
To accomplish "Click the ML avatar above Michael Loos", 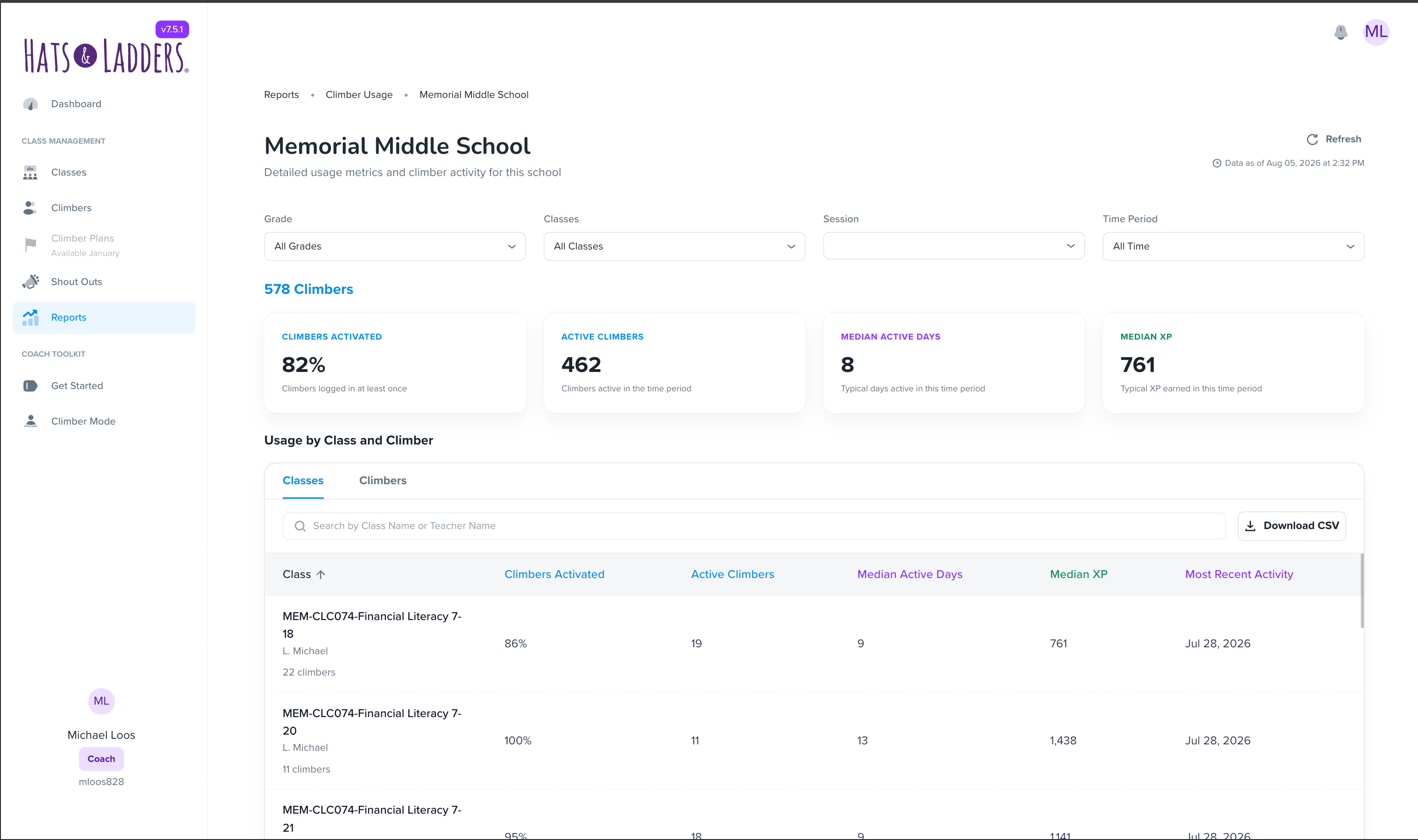I will 101,701.
